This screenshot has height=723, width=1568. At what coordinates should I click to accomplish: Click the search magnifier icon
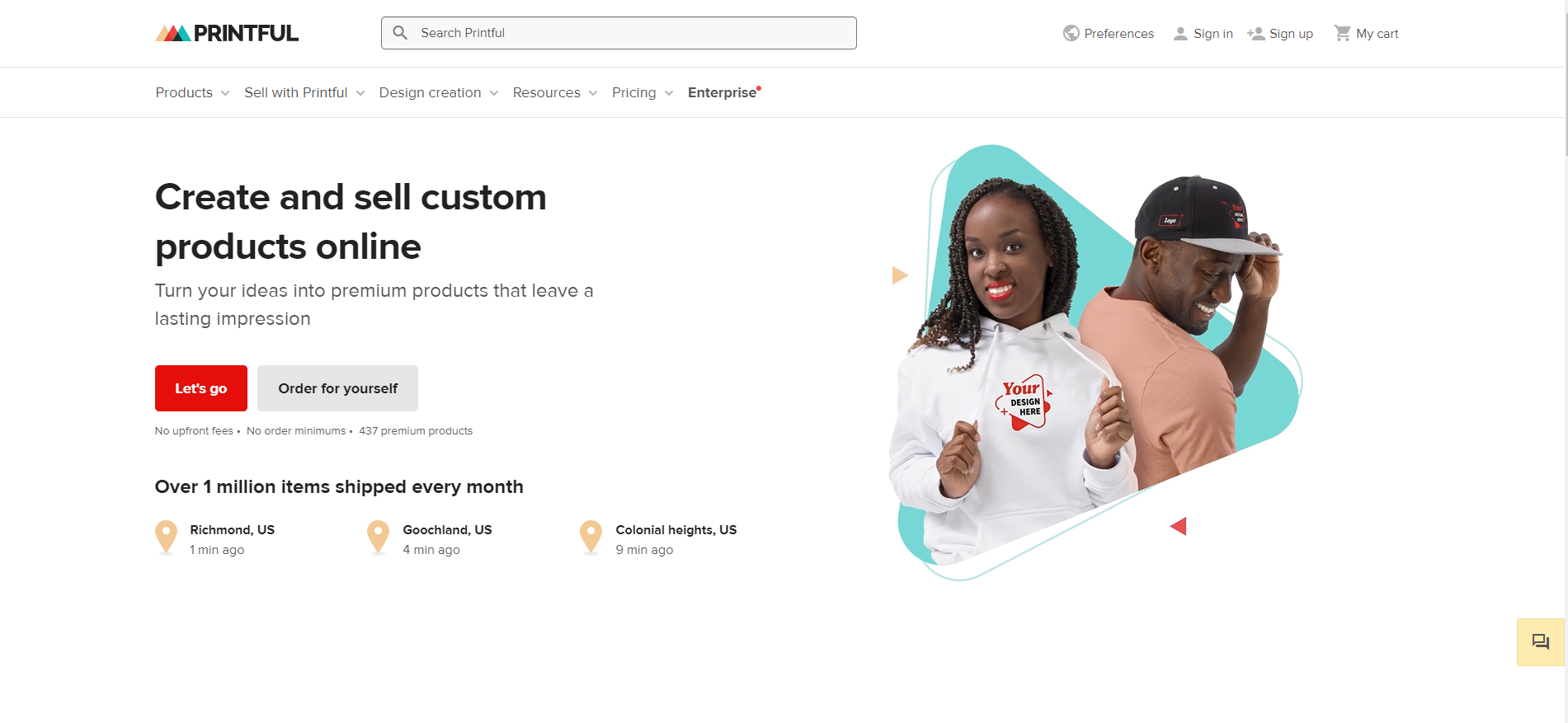point(400,33)
